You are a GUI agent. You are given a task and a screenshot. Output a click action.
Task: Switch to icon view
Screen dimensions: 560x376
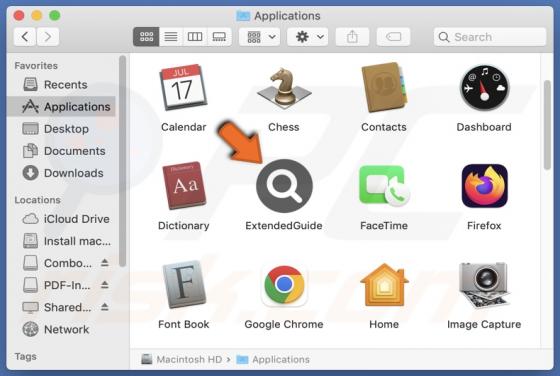click(x=146, y=36)
